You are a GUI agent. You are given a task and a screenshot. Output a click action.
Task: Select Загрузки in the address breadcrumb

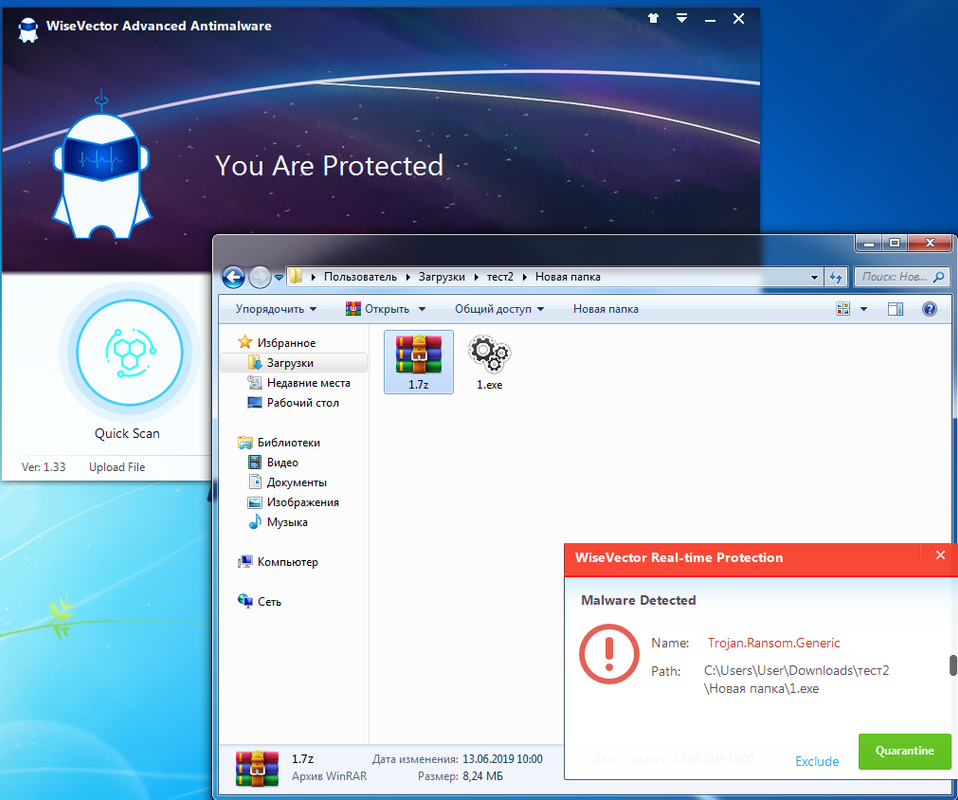(x=442, y=277)
